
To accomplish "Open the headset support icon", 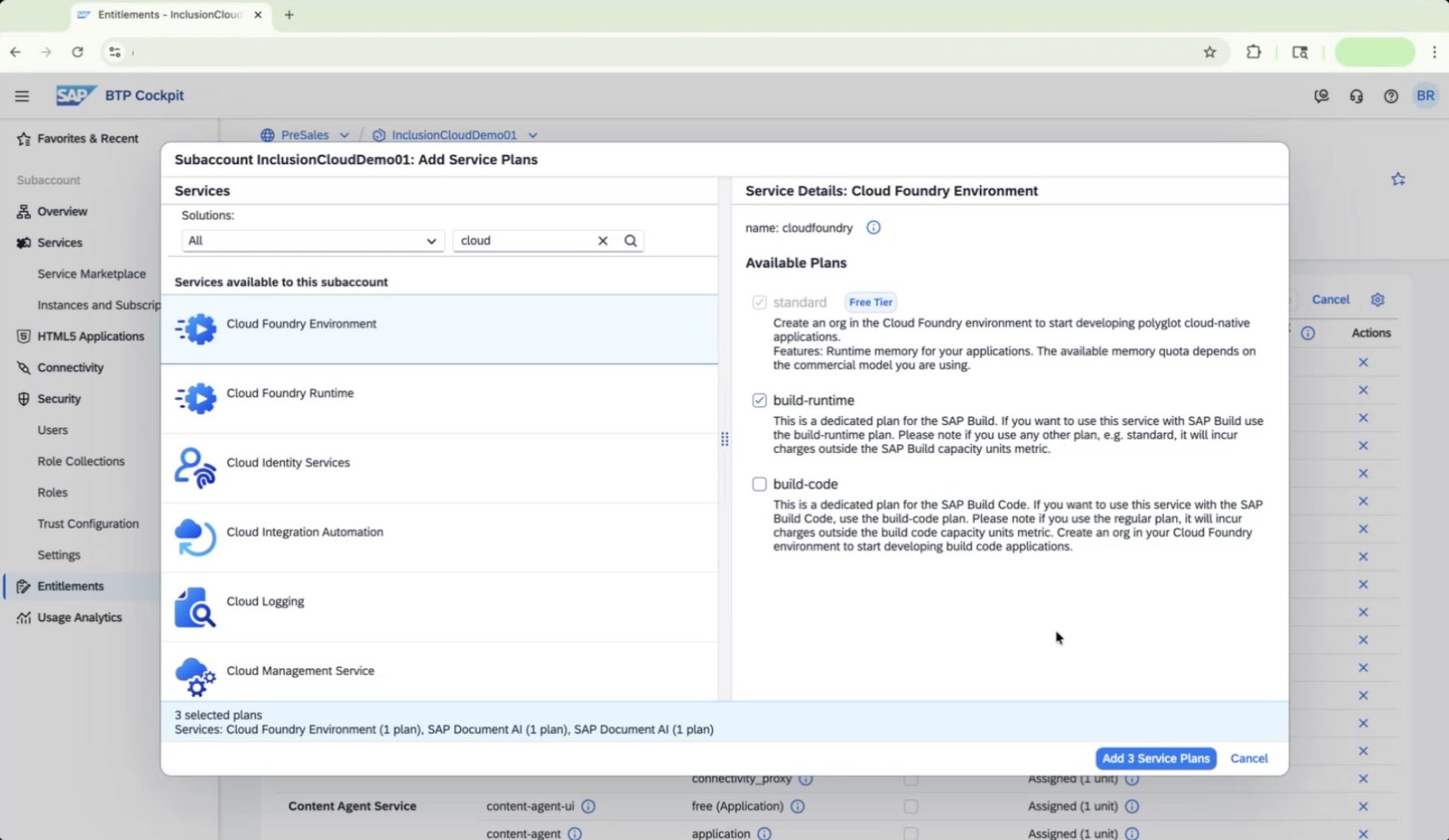I will point(1356,96).
